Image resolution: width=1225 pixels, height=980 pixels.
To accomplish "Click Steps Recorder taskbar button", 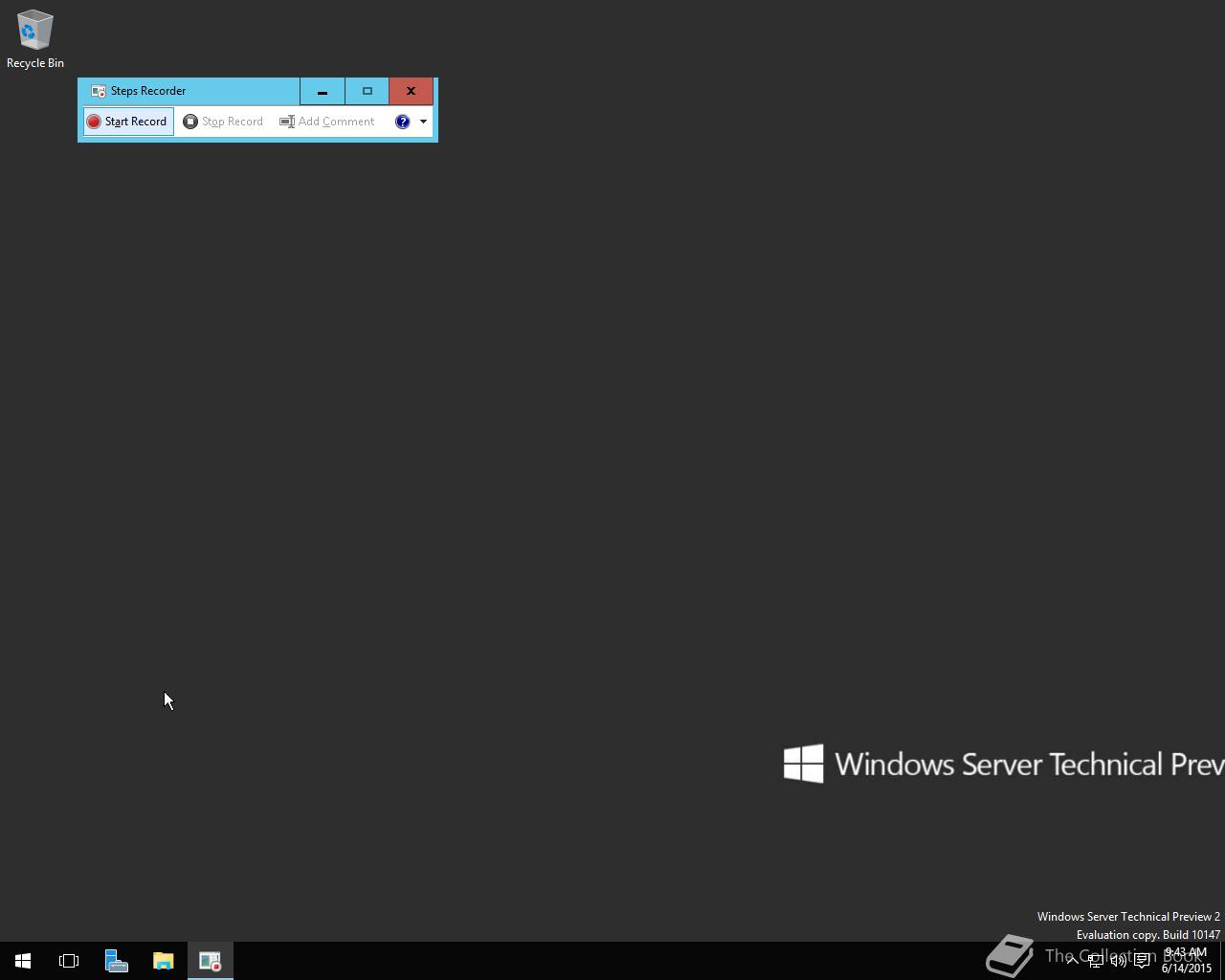I will click(210, 961).
